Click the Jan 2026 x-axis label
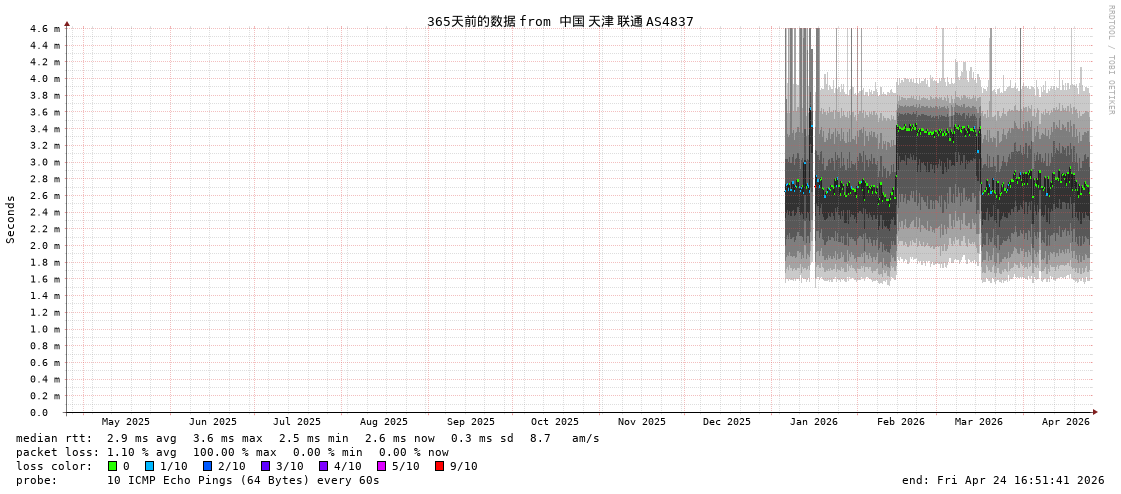Screen dimensions: 1121x494 [813, 422]
